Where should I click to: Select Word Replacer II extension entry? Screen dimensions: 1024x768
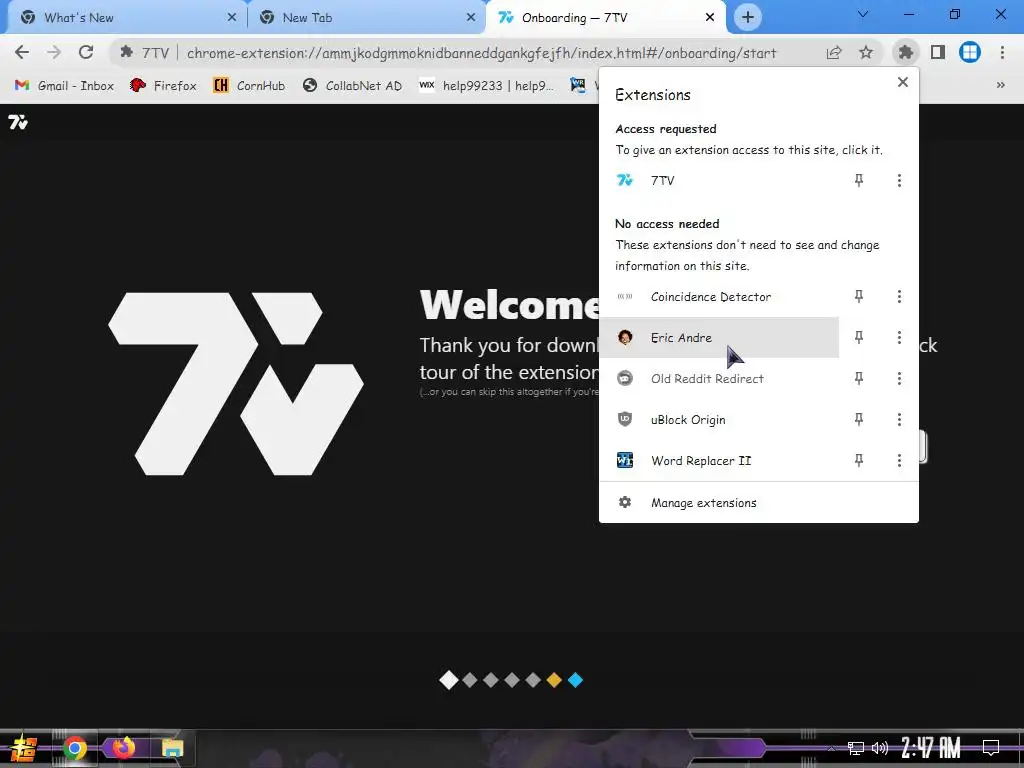(x=719, y=460)
